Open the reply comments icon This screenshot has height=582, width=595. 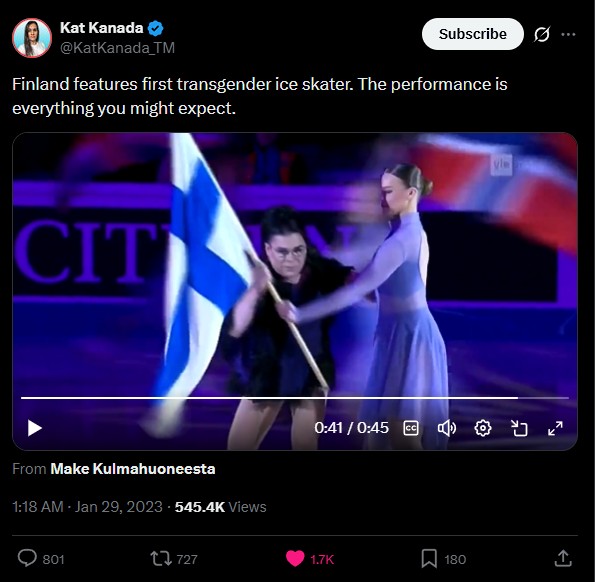pos(27,558)
